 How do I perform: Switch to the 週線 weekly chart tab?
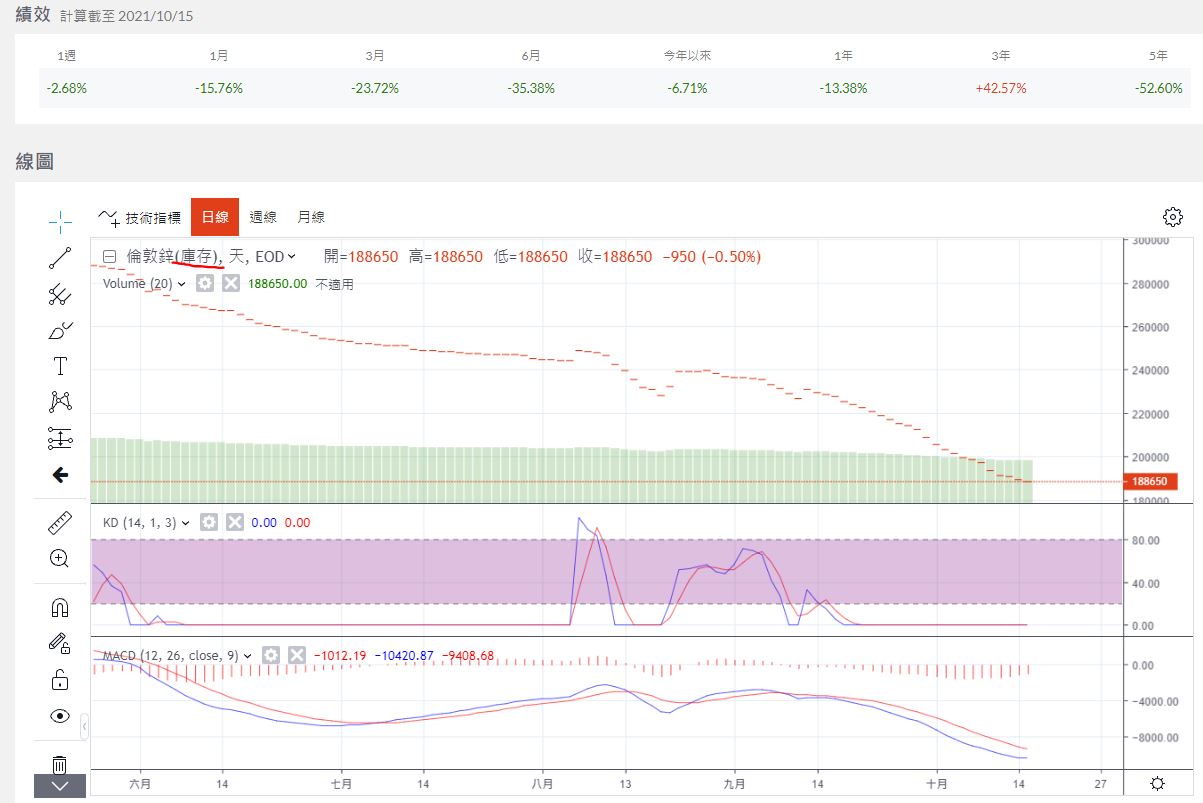click(x=263, y=217)
